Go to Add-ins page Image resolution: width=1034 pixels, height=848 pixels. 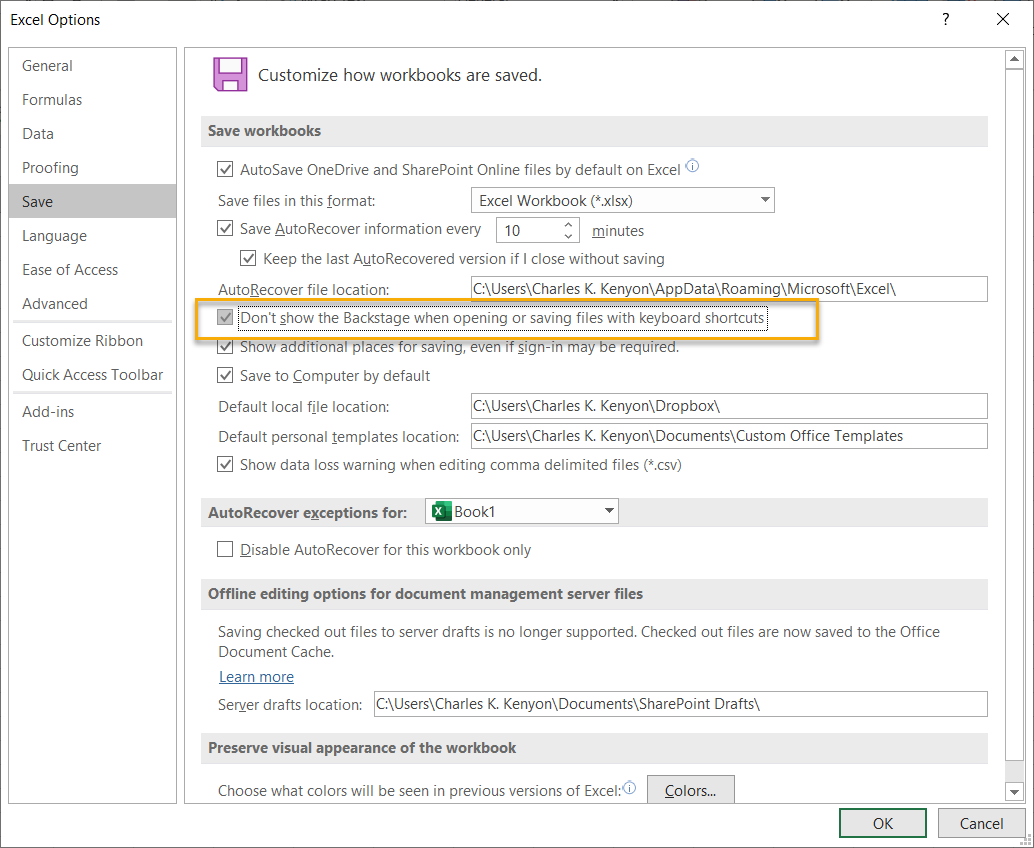(92, 411)
